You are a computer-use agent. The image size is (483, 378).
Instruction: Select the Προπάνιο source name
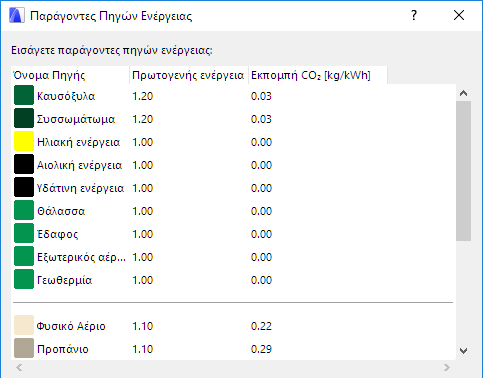[63, 349]
